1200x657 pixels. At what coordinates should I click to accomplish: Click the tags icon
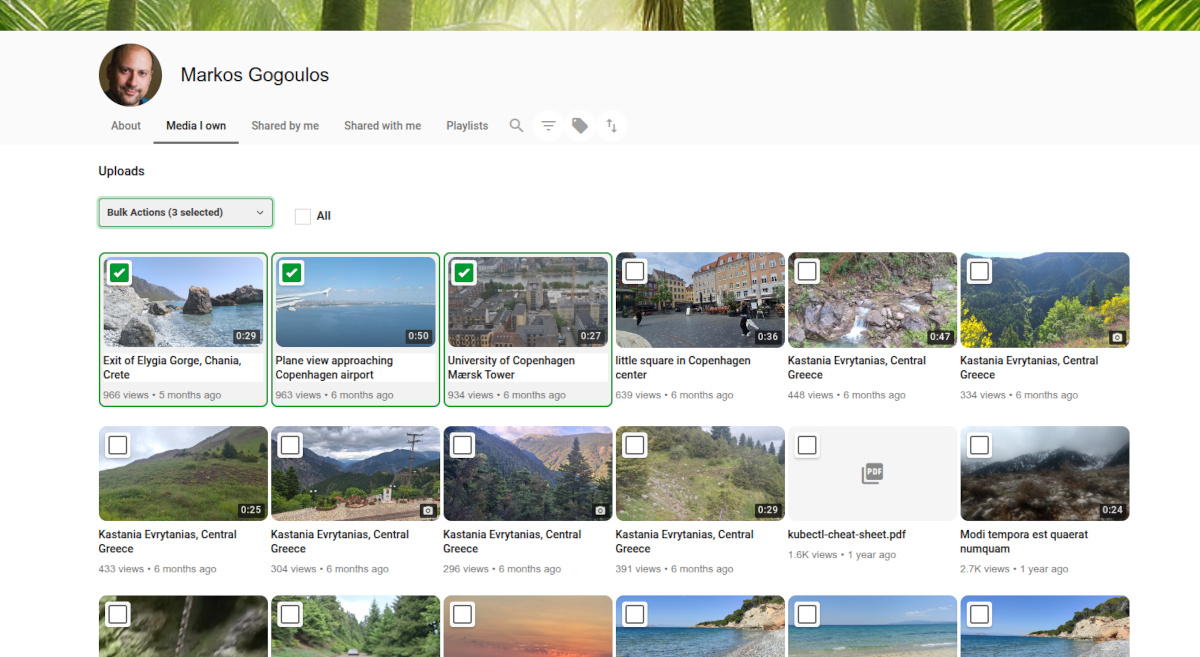(580, 126)
